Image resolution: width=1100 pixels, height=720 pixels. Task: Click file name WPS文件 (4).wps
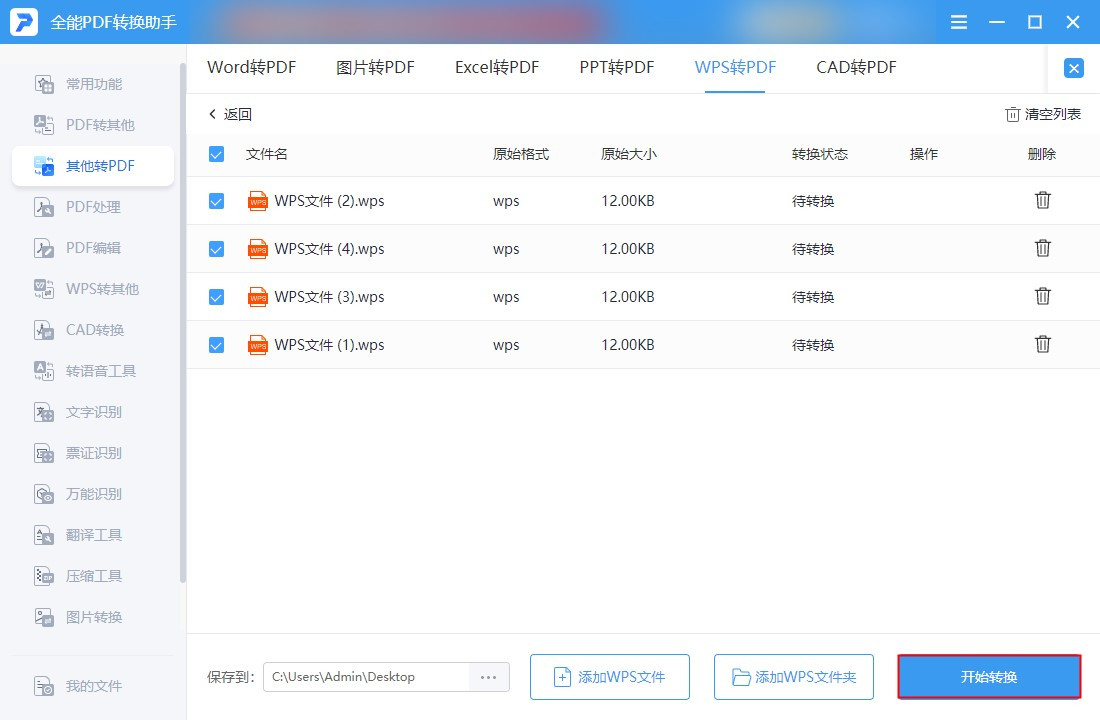pos(329,249)
